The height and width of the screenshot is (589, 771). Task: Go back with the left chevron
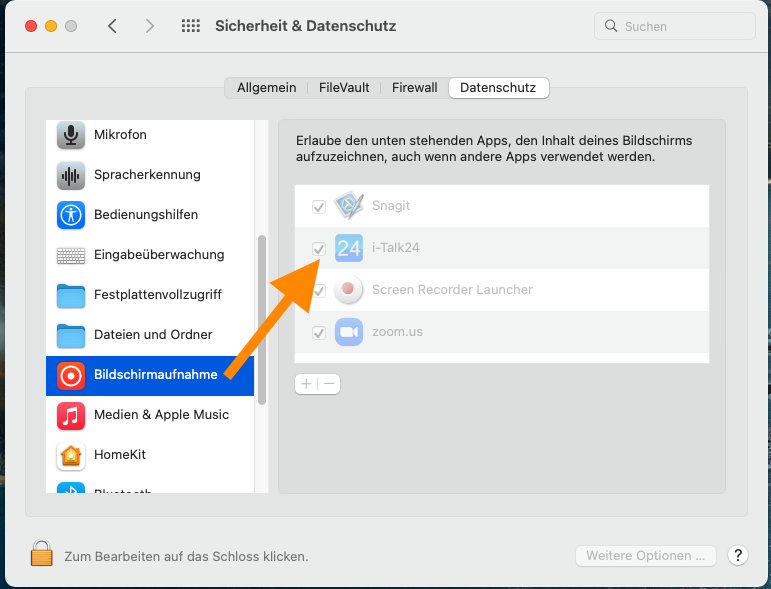[x=113, y=26]
